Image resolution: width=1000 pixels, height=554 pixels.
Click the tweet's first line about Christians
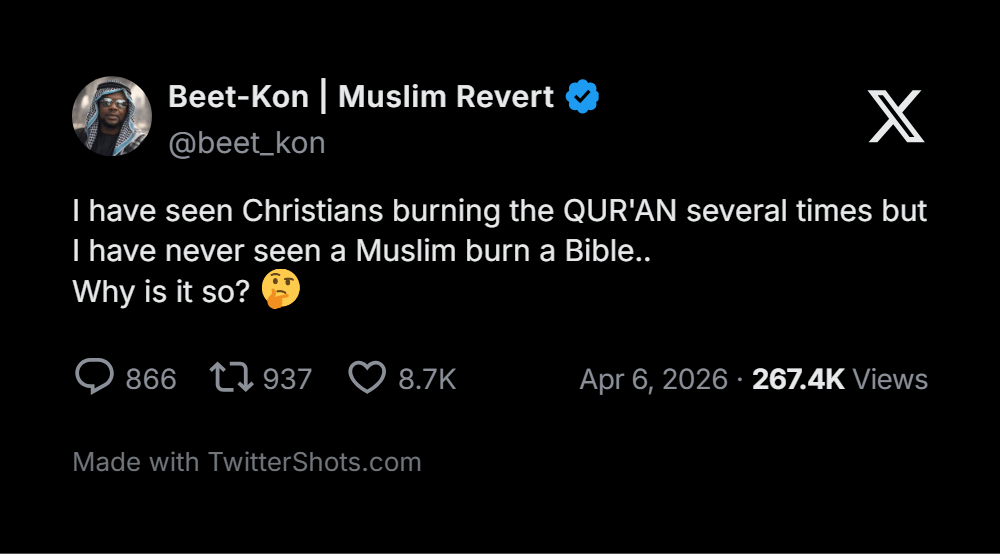click(499, 212)
